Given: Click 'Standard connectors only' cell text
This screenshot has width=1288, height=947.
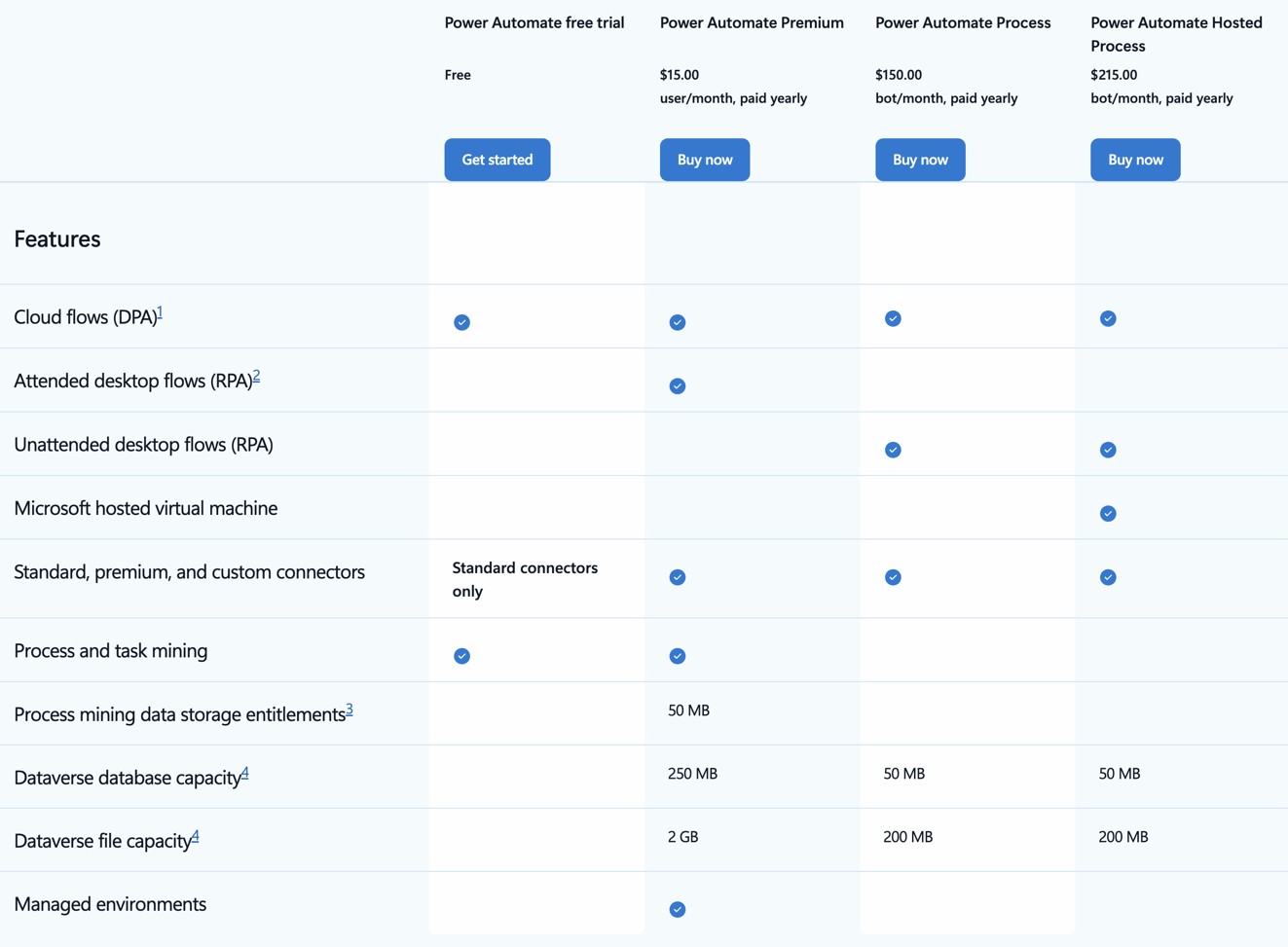Looking at the screenshot, I should point(525,579).
